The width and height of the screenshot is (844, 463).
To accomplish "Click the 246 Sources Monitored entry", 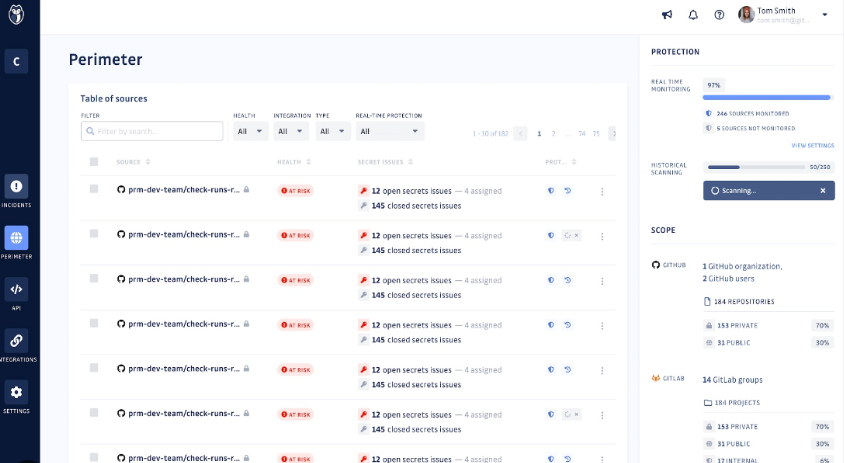I will (747, 114).
